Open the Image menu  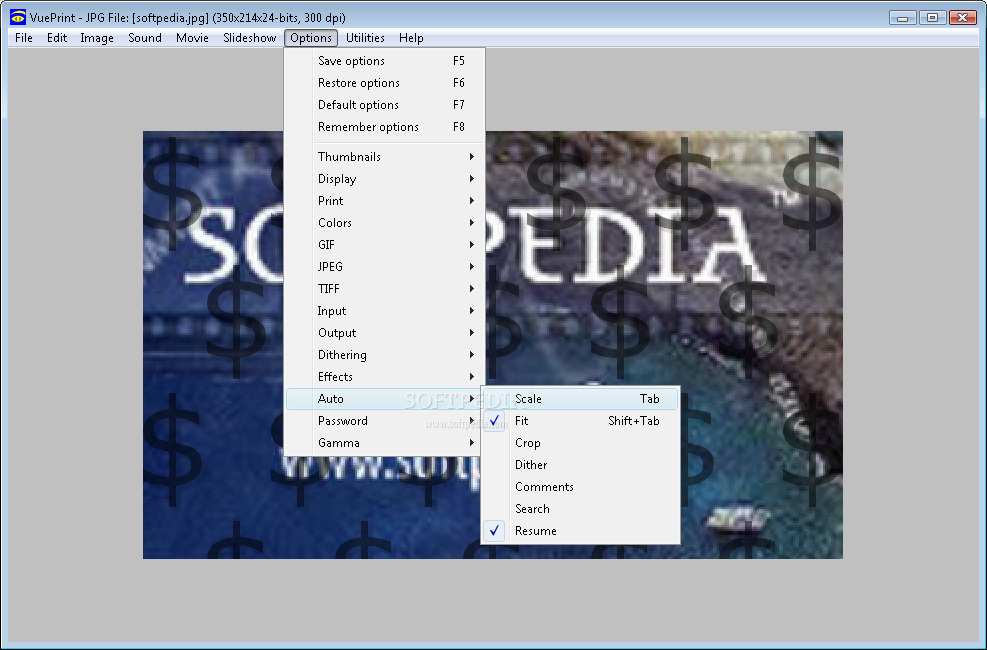[97, 38]
